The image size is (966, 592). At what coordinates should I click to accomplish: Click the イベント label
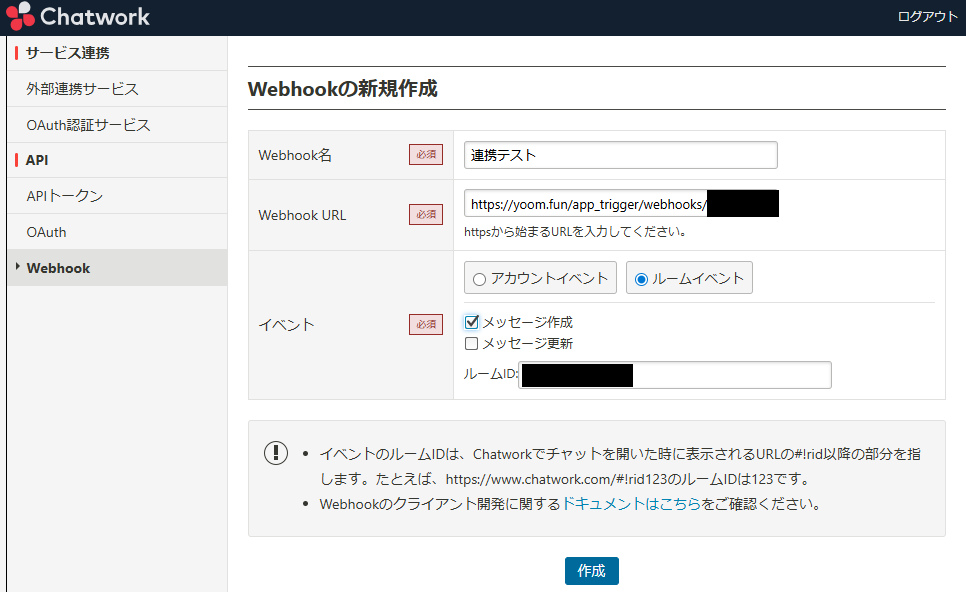pos(286,325)
